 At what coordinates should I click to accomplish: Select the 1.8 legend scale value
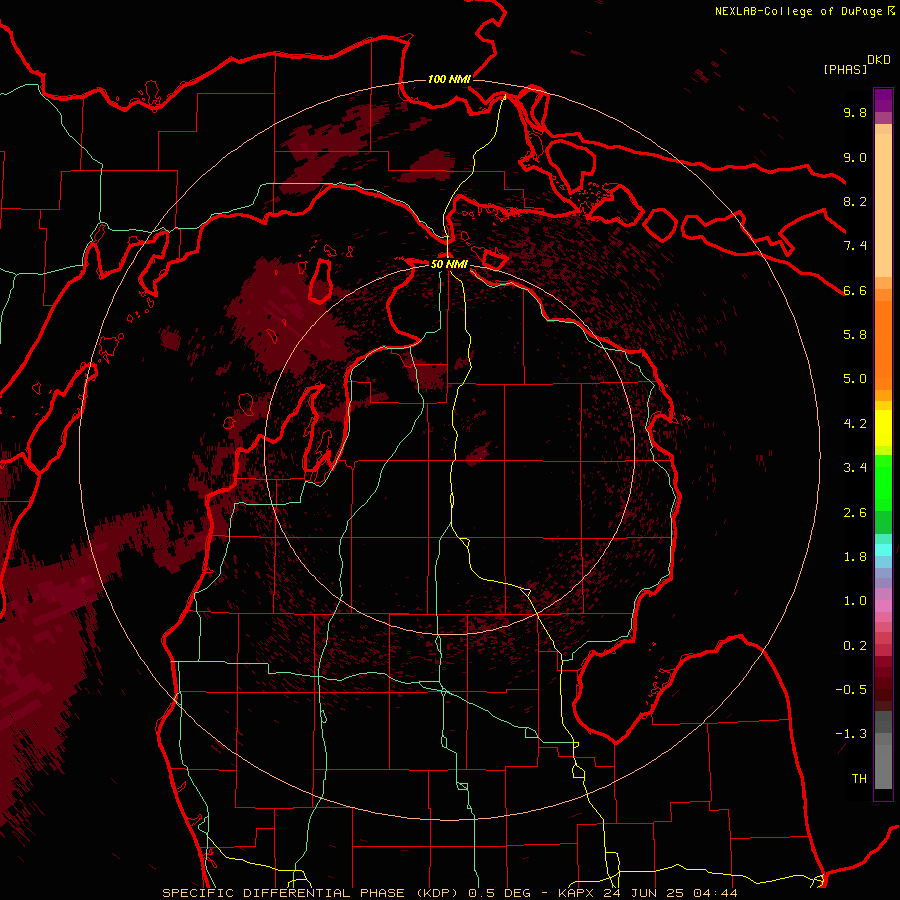(855, 557)
